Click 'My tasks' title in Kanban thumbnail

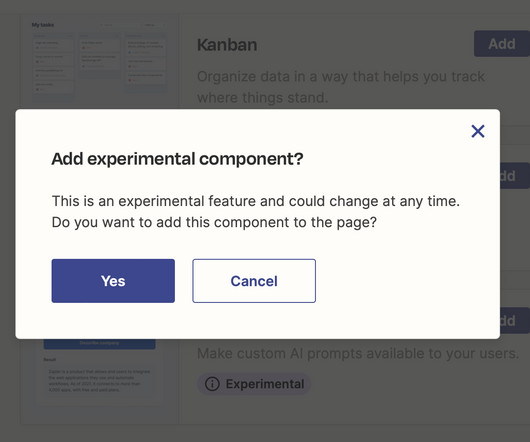coord(43,25)
